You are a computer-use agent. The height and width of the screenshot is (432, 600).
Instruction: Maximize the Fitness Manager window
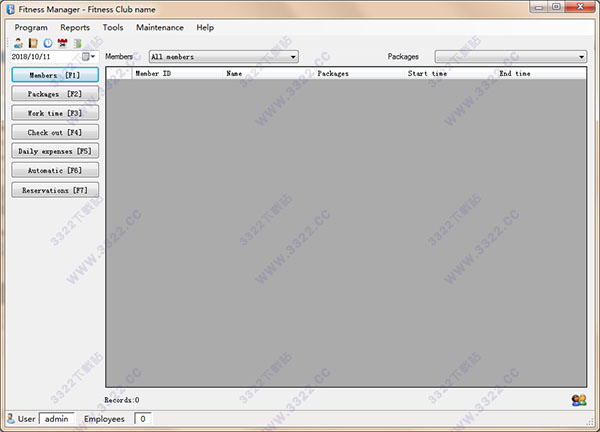point(556,7)
